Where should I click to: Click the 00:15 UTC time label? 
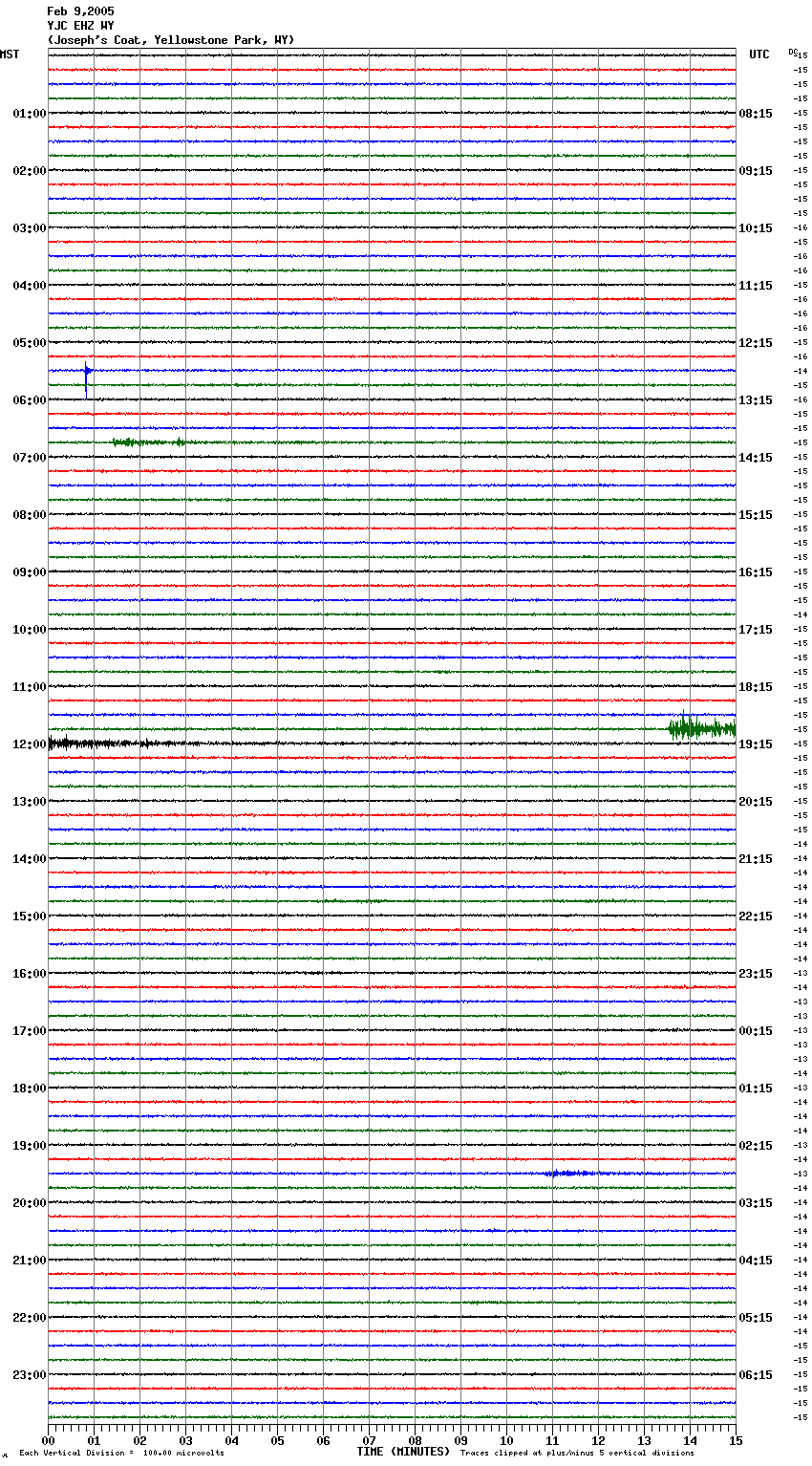click(x=756, y=1031)
